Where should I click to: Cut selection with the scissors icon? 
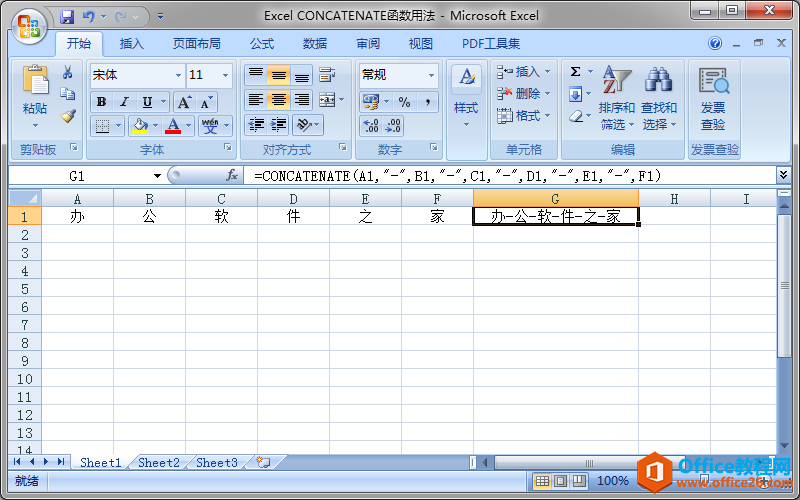click(67, 72)
